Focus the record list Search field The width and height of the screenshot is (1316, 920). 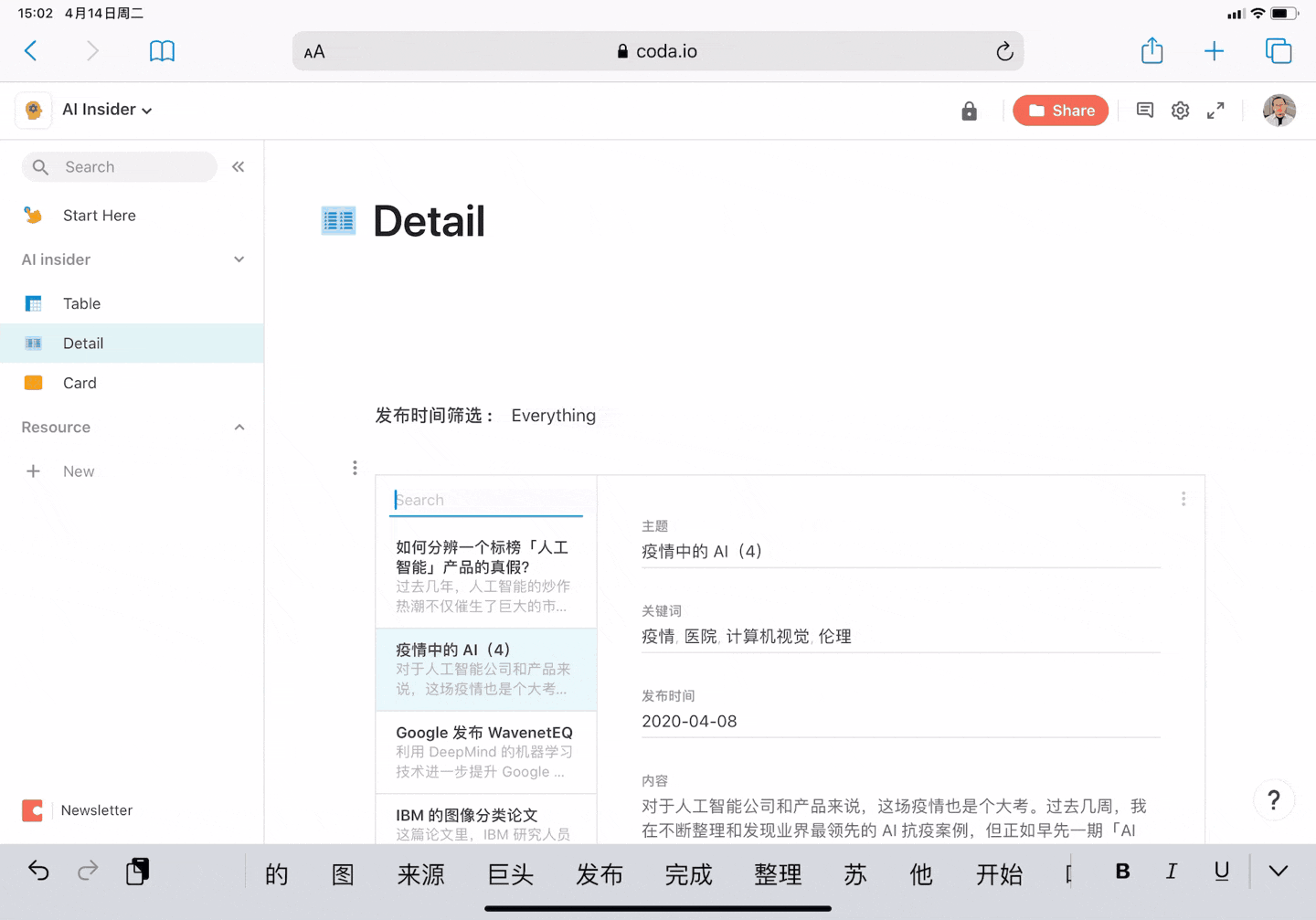click(486, 500)
